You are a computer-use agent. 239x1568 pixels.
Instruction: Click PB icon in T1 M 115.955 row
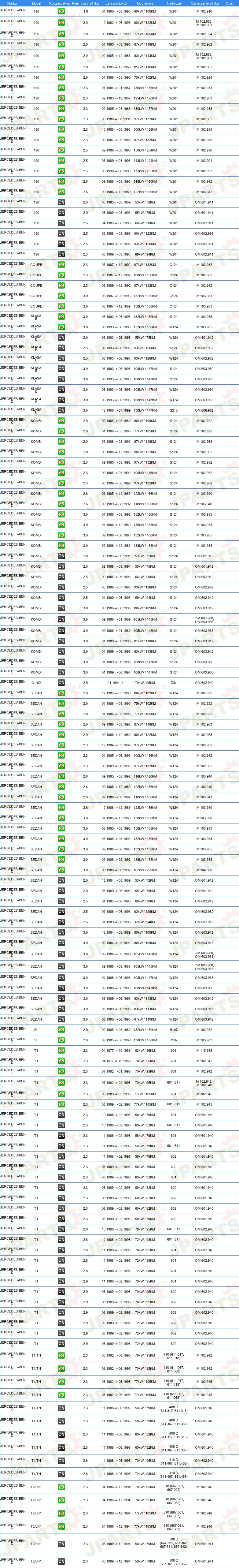coord(61,1051)
